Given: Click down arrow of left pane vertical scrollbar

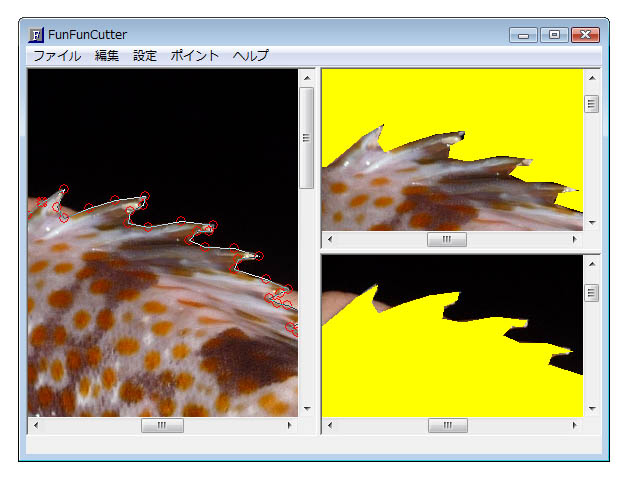Looking at the screenshot, I should click(307, 408).
